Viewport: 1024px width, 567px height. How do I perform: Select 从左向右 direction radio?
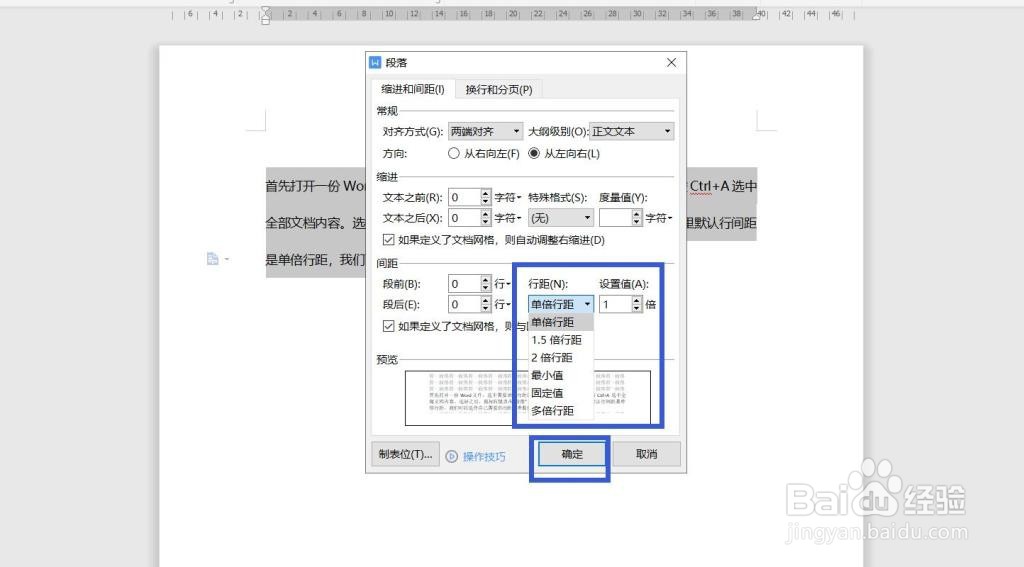point(534,154)
